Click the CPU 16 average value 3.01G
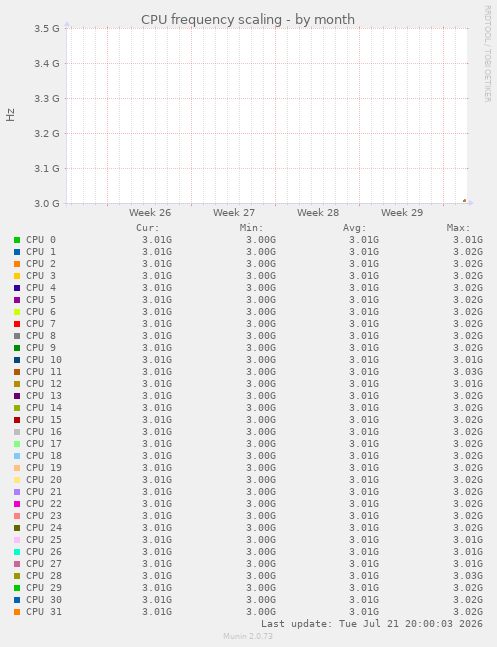 pos(364,432)
